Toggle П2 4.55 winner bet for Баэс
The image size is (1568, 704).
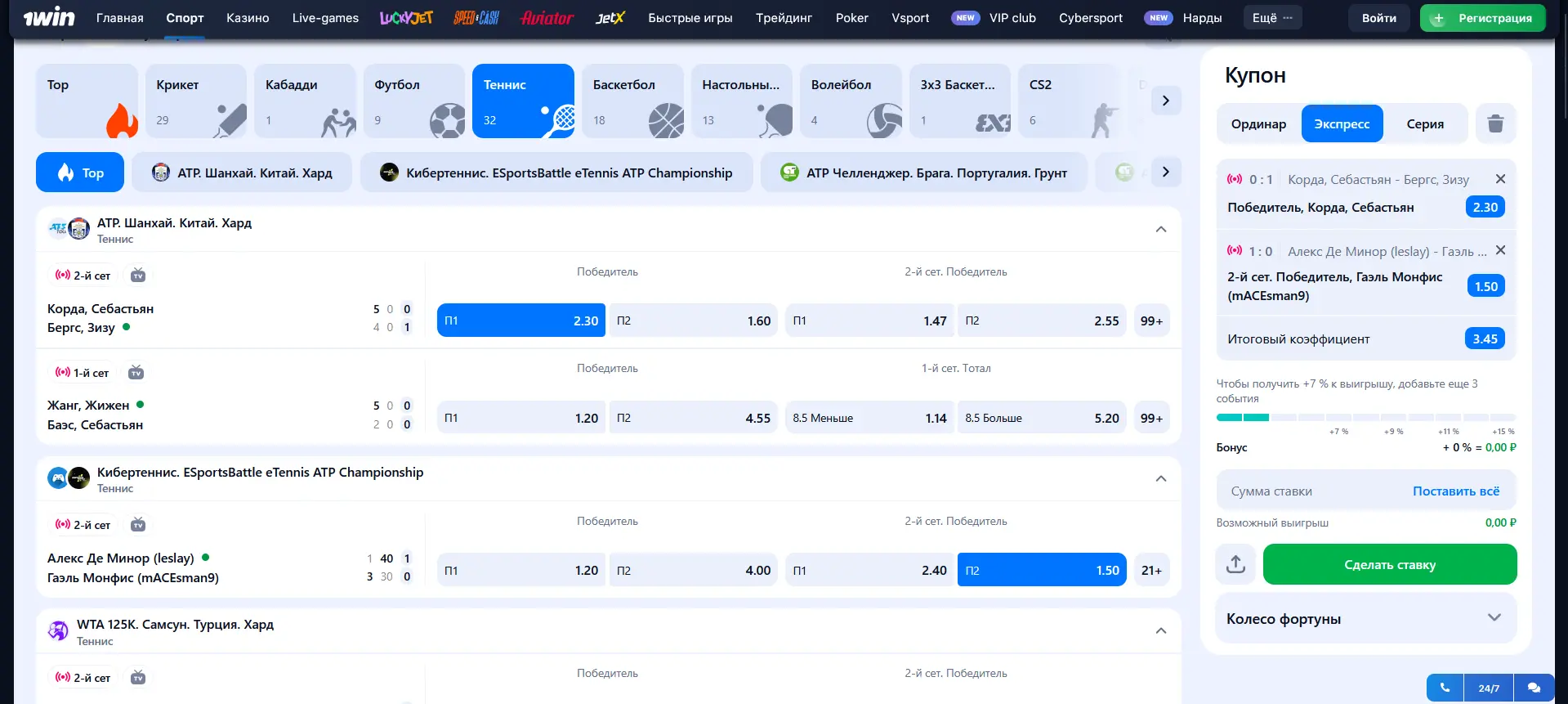[x=694, y=418]
